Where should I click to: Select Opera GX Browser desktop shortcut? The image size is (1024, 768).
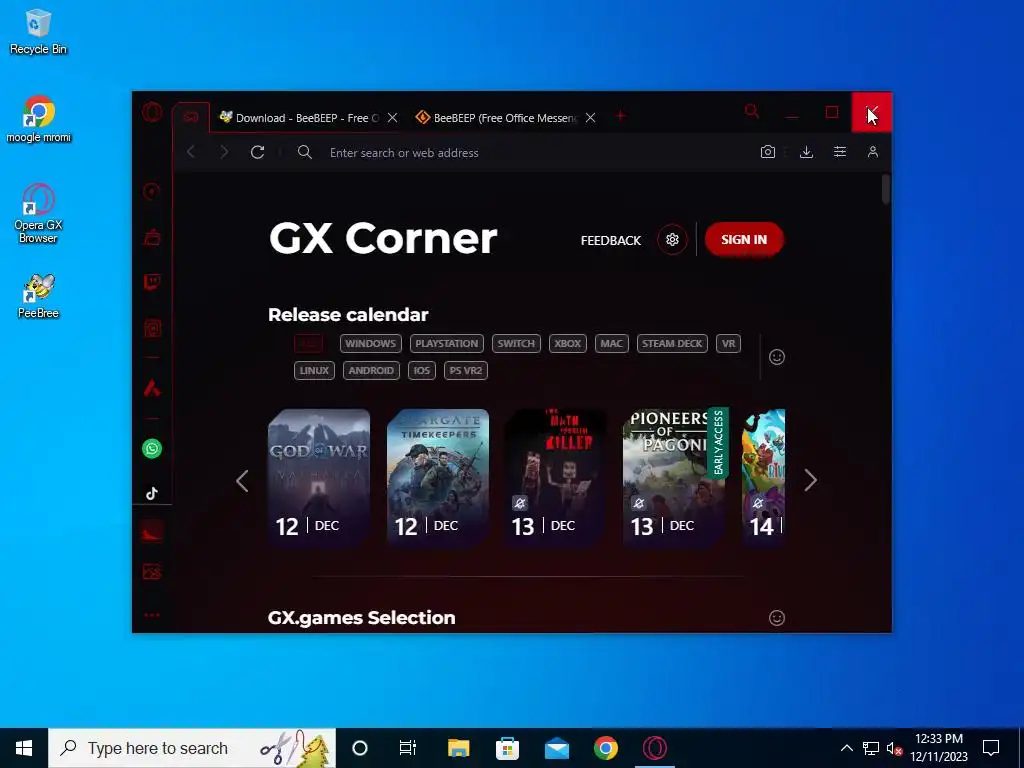click(39, 214)
